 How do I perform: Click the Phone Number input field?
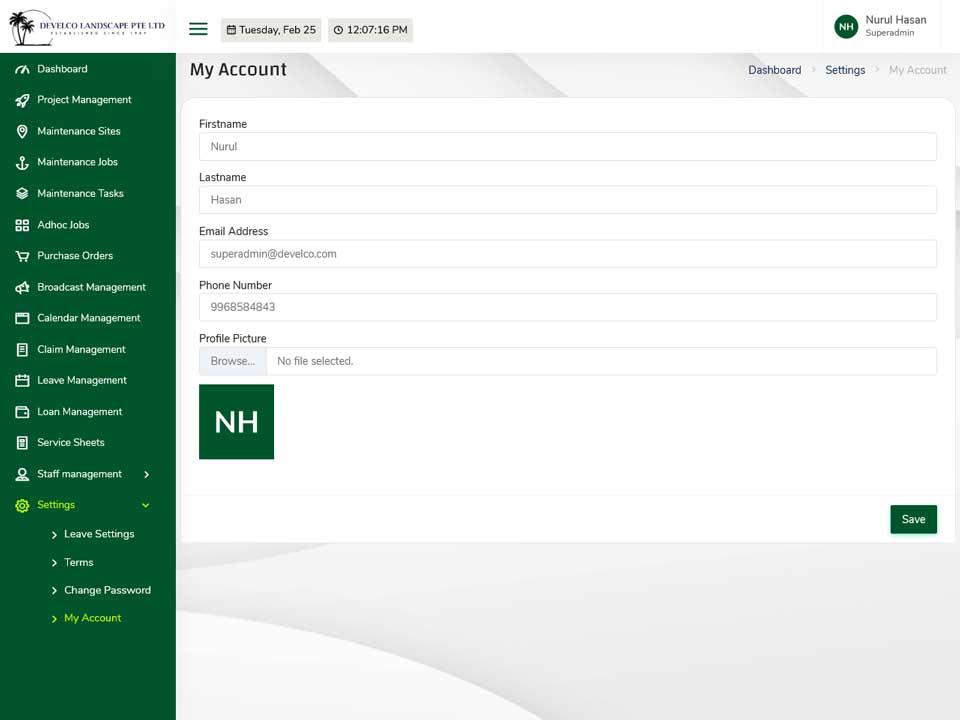tap(567, 307)
